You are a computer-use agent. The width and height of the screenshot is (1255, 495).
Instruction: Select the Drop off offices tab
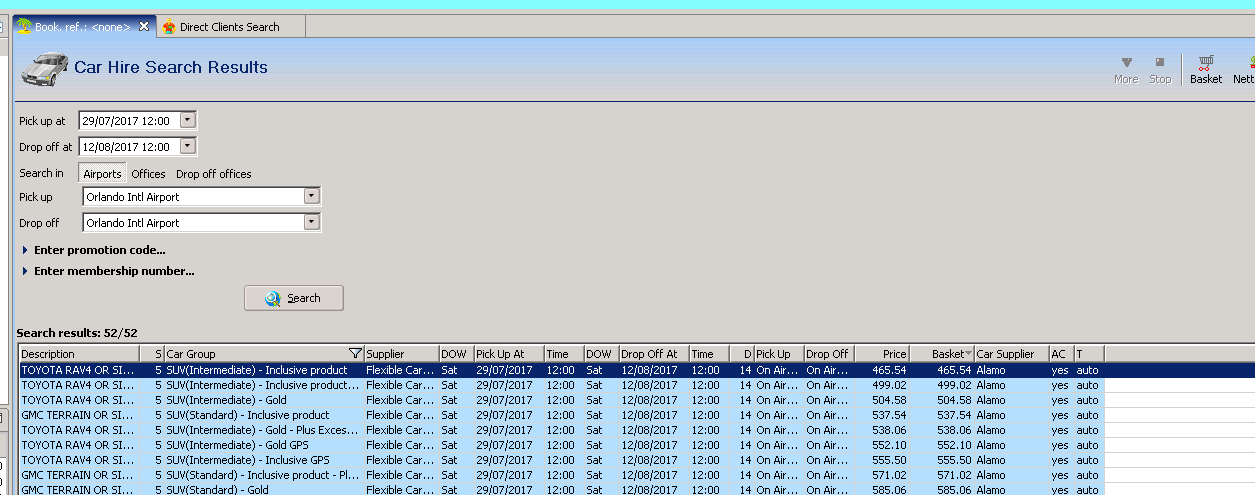[214, 173]
